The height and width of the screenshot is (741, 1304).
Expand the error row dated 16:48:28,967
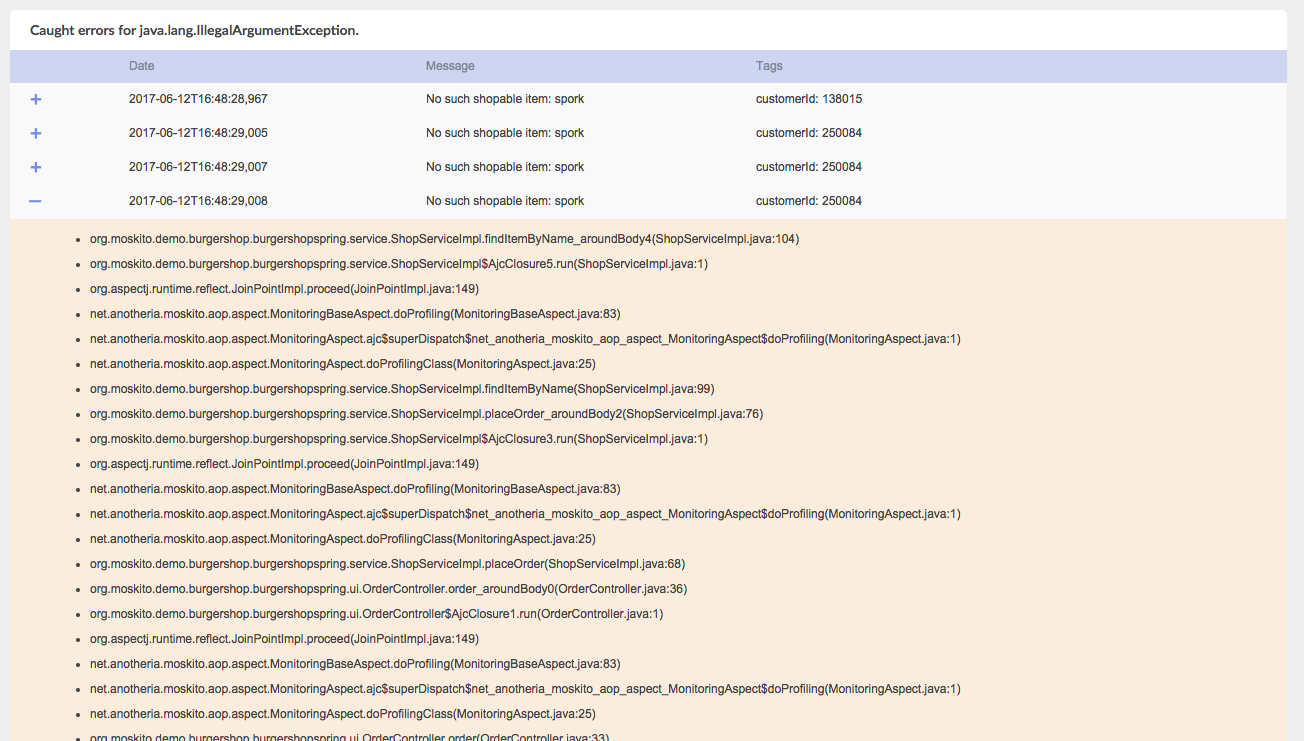pos(36,99)
